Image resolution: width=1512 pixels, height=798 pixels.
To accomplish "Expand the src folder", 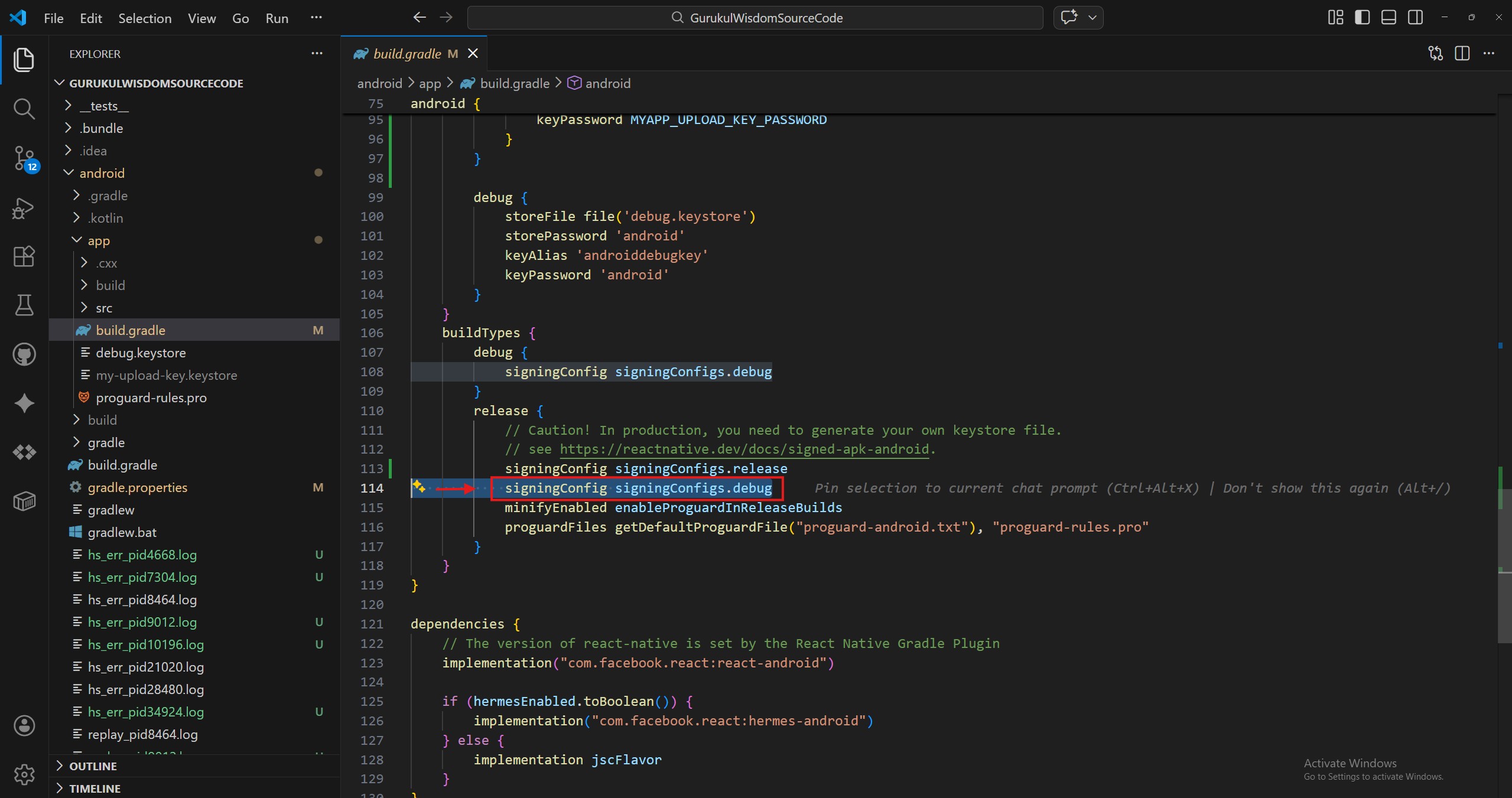I will coord(104,308).
